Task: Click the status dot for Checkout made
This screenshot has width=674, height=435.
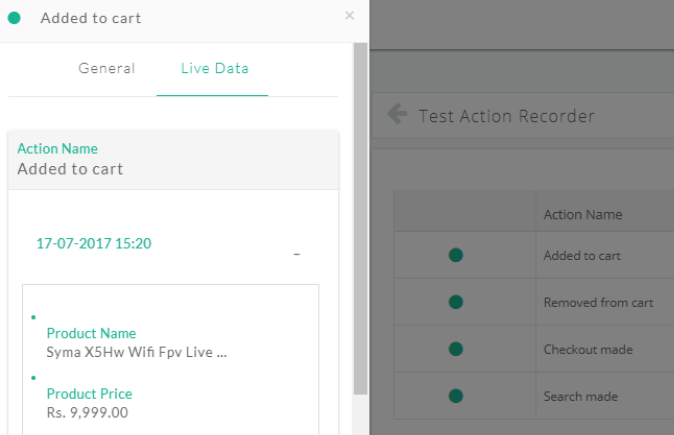Action: (x=456, y=349)
